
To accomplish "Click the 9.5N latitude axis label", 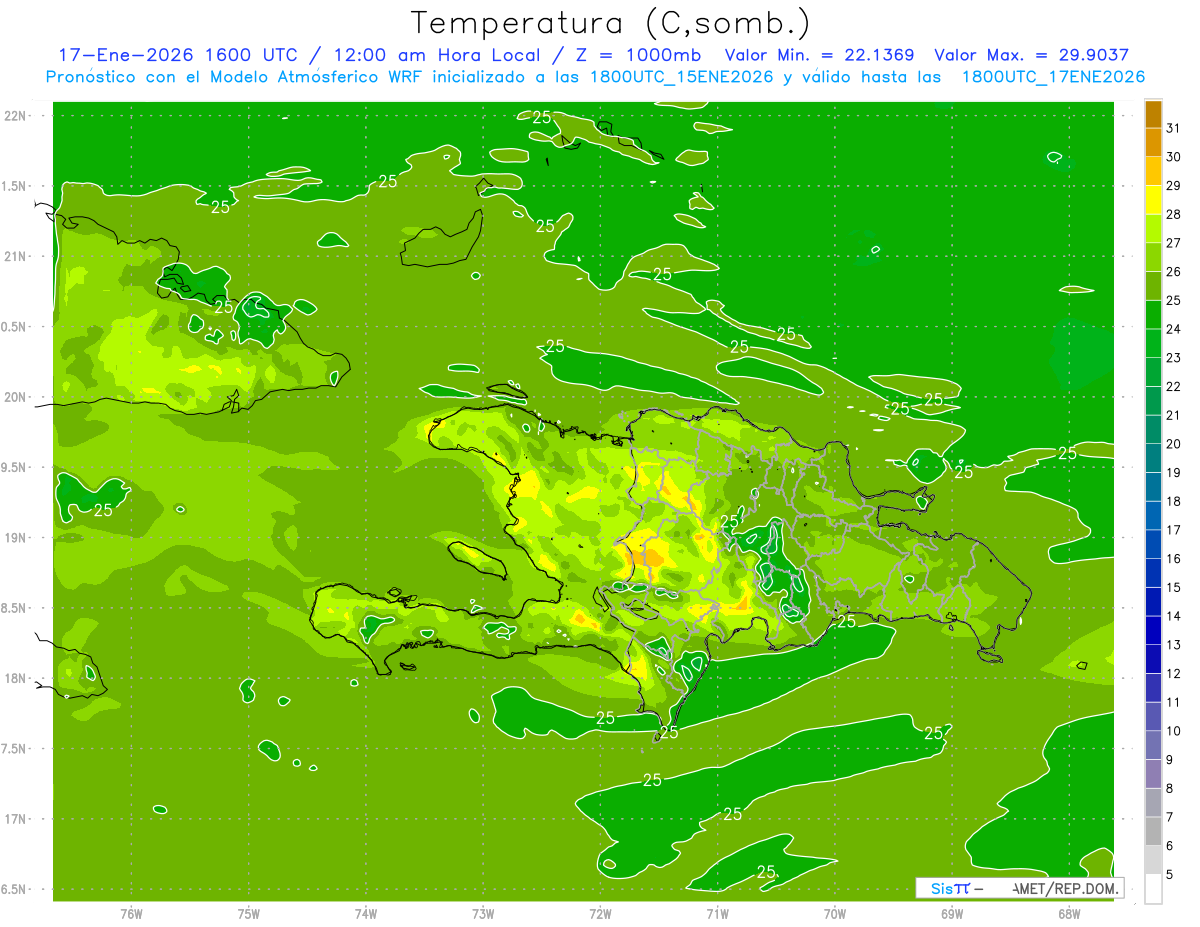I will coord(14,467).
